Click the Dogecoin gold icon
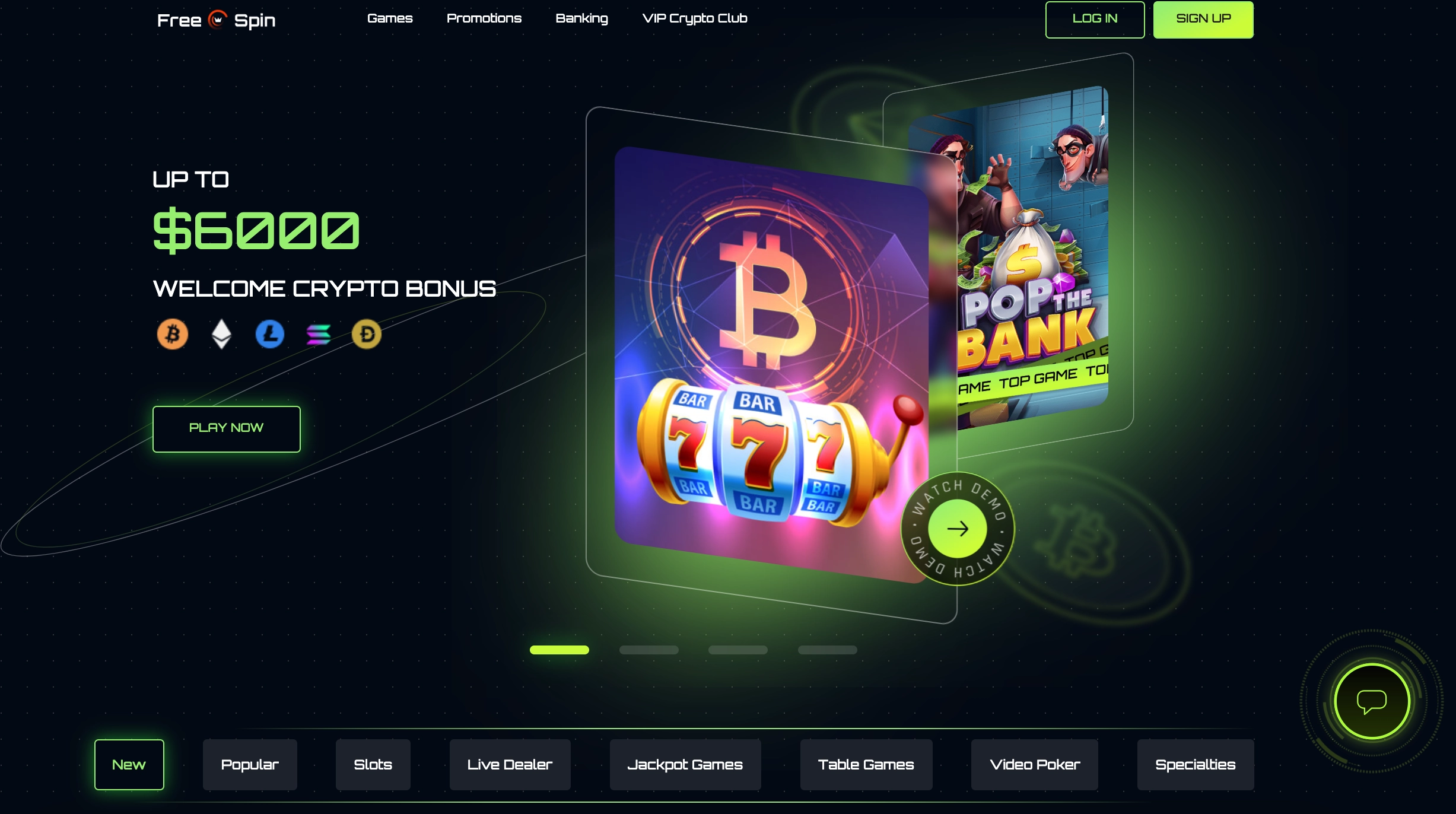This screenshot has width=1456, height=814. (367, 334)
